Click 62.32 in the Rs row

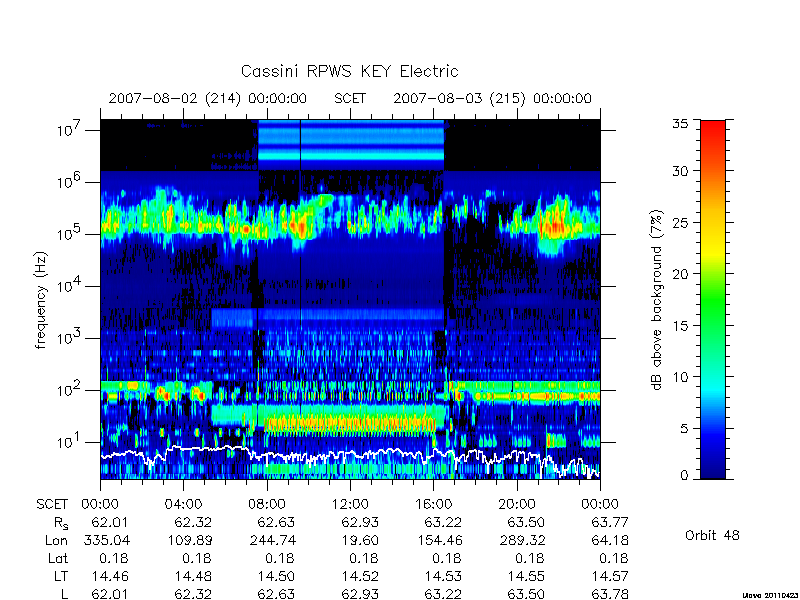pos(192,522)
